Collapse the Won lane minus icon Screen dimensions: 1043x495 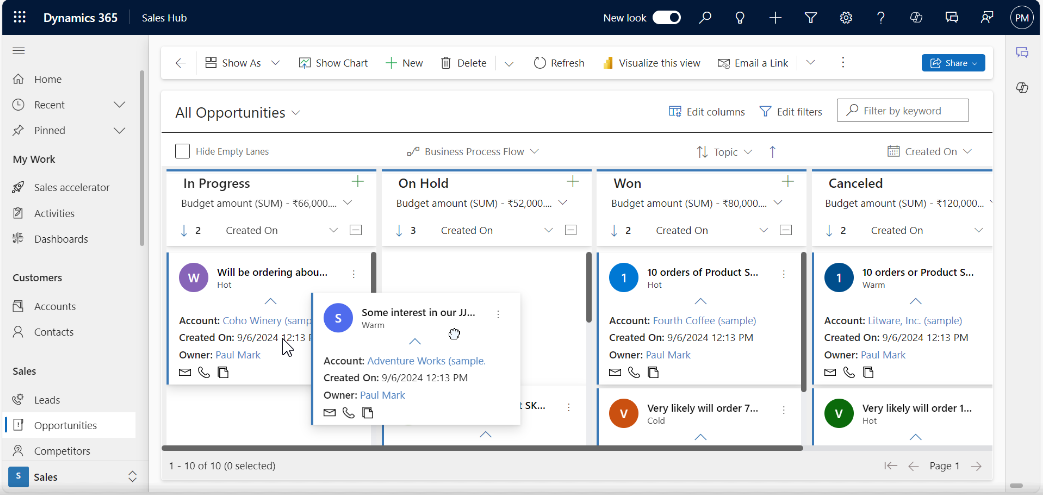(786, 230)
